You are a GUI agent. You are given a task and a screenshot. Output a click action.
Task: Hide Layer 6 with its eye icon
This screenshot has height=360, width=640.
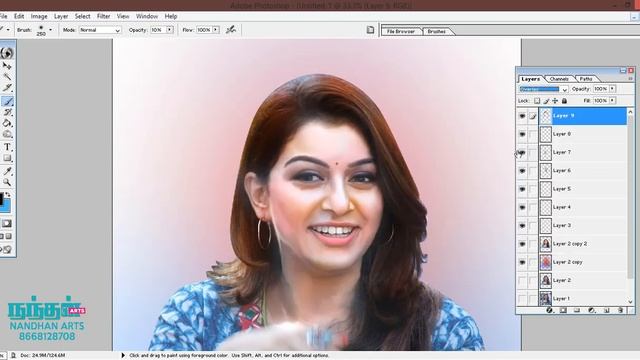click(x=522, y=171)
